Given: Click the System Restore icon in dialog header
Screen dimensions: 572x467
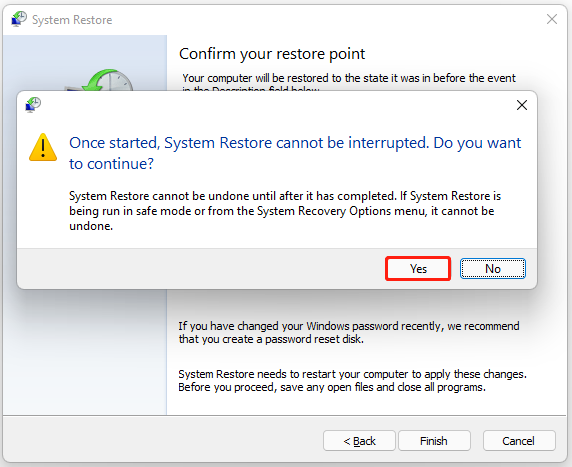Looking at the screenshot, I should pyautogui.click(x=33, y=105).
